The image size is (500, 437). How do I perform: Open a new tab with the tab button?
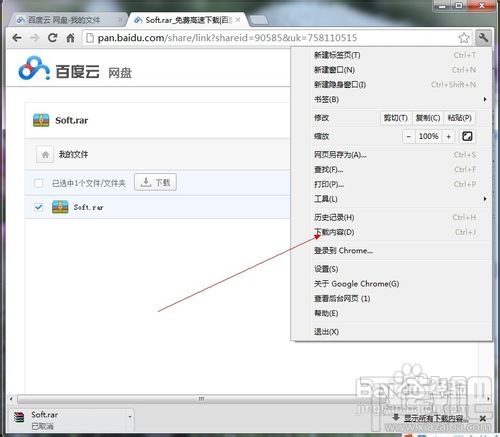tap(259, 21)
